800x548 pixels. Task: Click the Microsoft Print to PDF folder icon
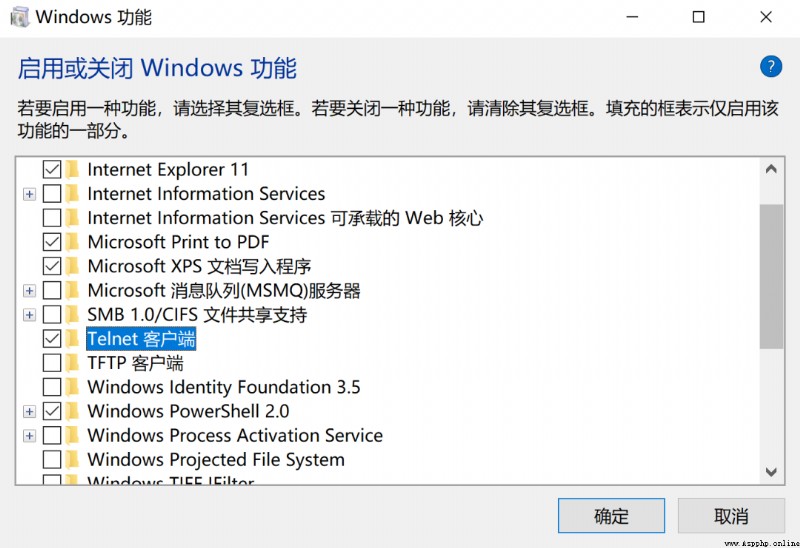pyautogui.click(x=72, y=241)
